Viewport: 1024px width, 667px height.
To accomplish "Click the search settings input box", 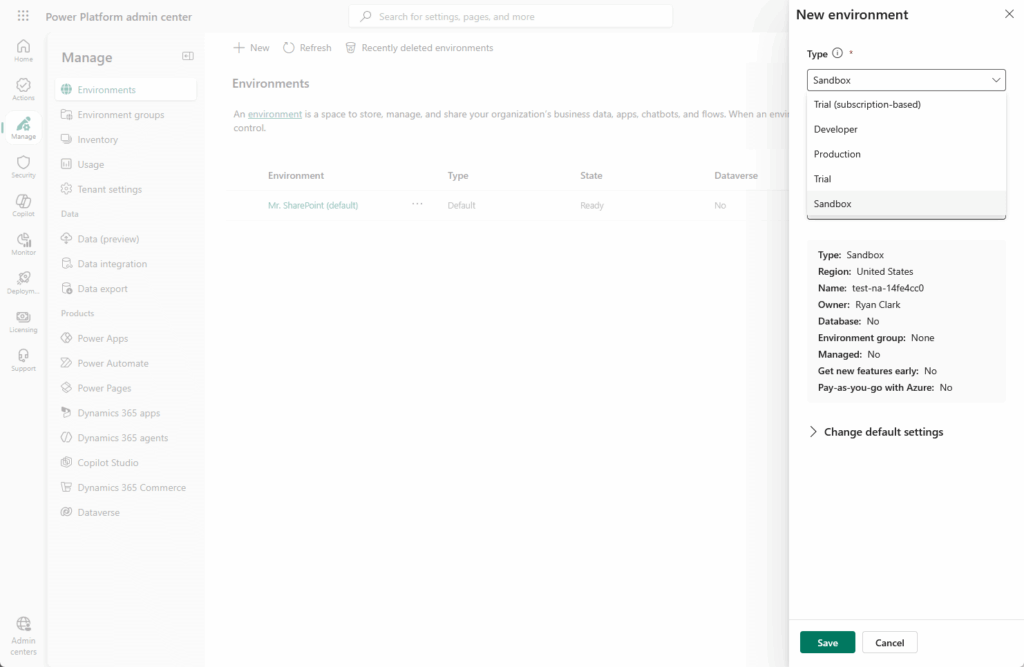I will click(x=510, y=16).
